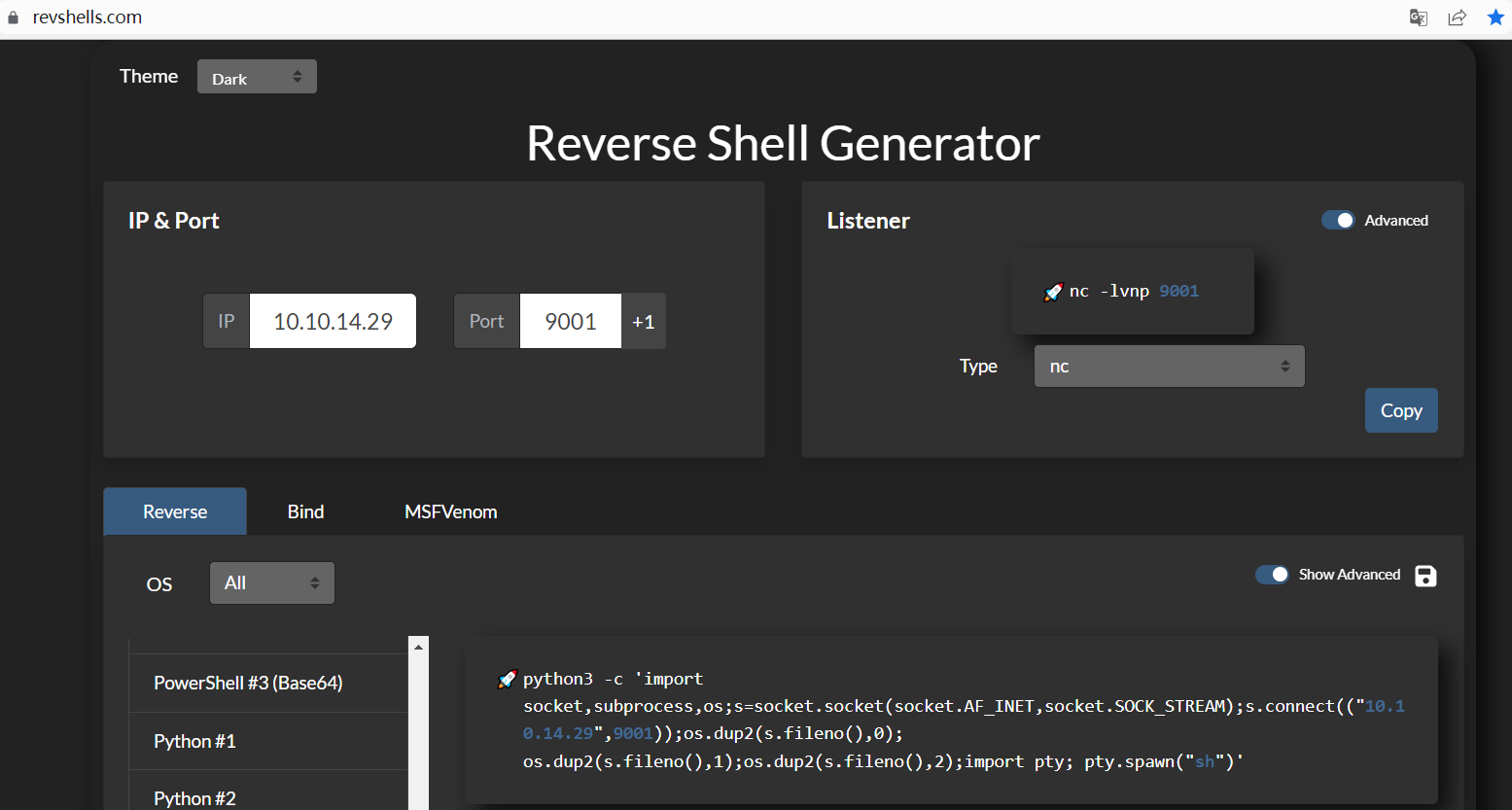Click the browser translate page icon

click(x=1419, y=18)
